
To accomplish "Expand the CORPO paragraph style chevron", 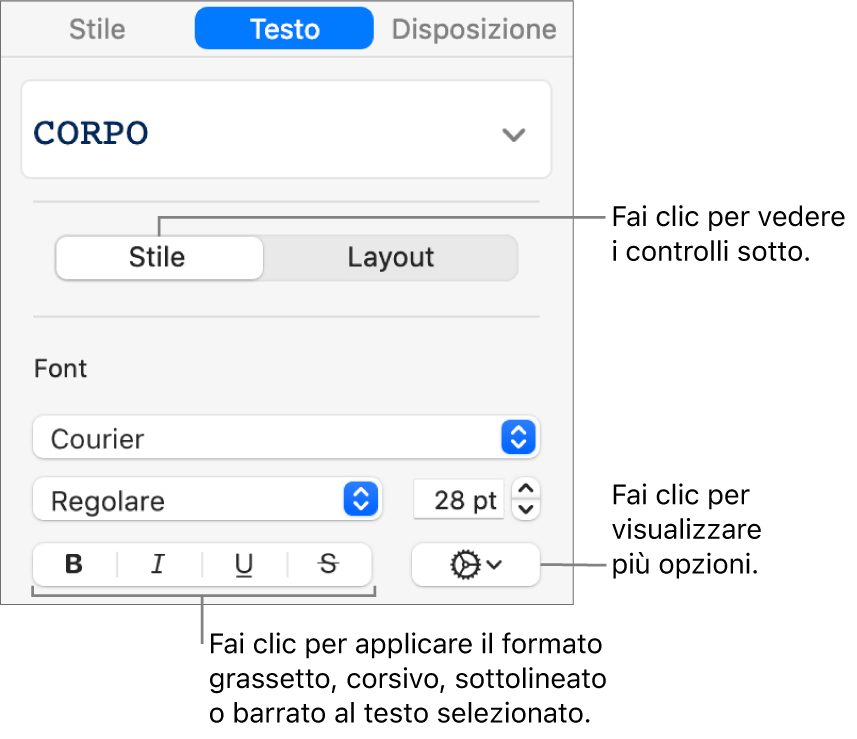I will pyautogui.click(x=514, y=134).
